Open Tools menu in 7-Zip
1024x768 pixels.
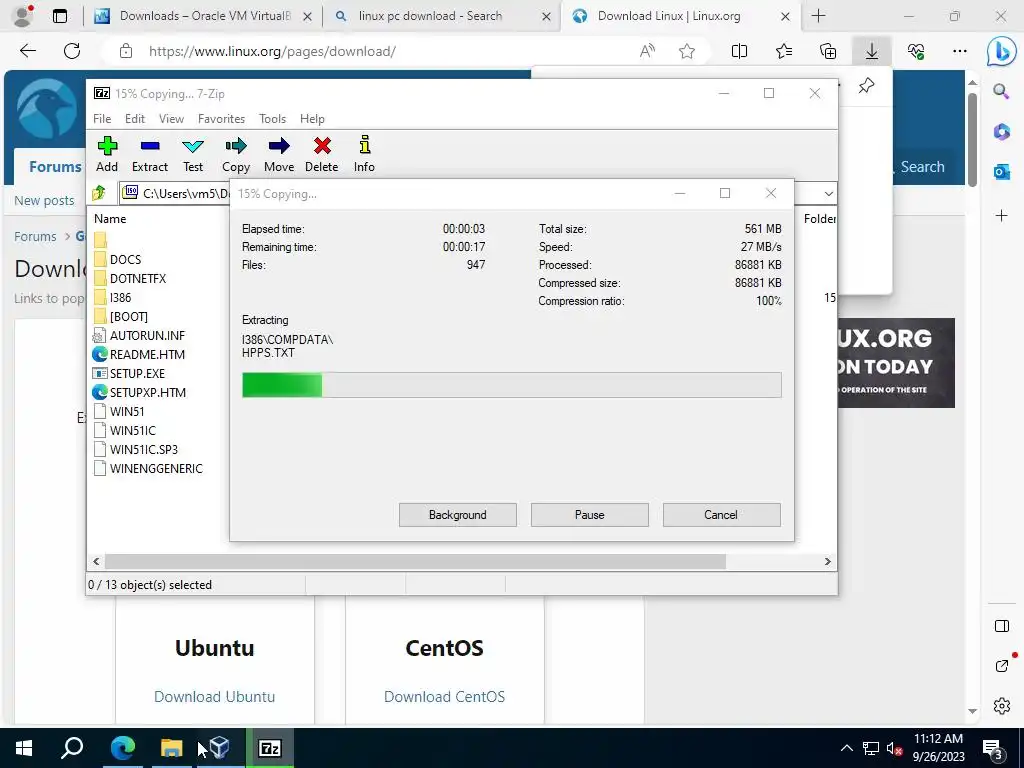[272, 119]
